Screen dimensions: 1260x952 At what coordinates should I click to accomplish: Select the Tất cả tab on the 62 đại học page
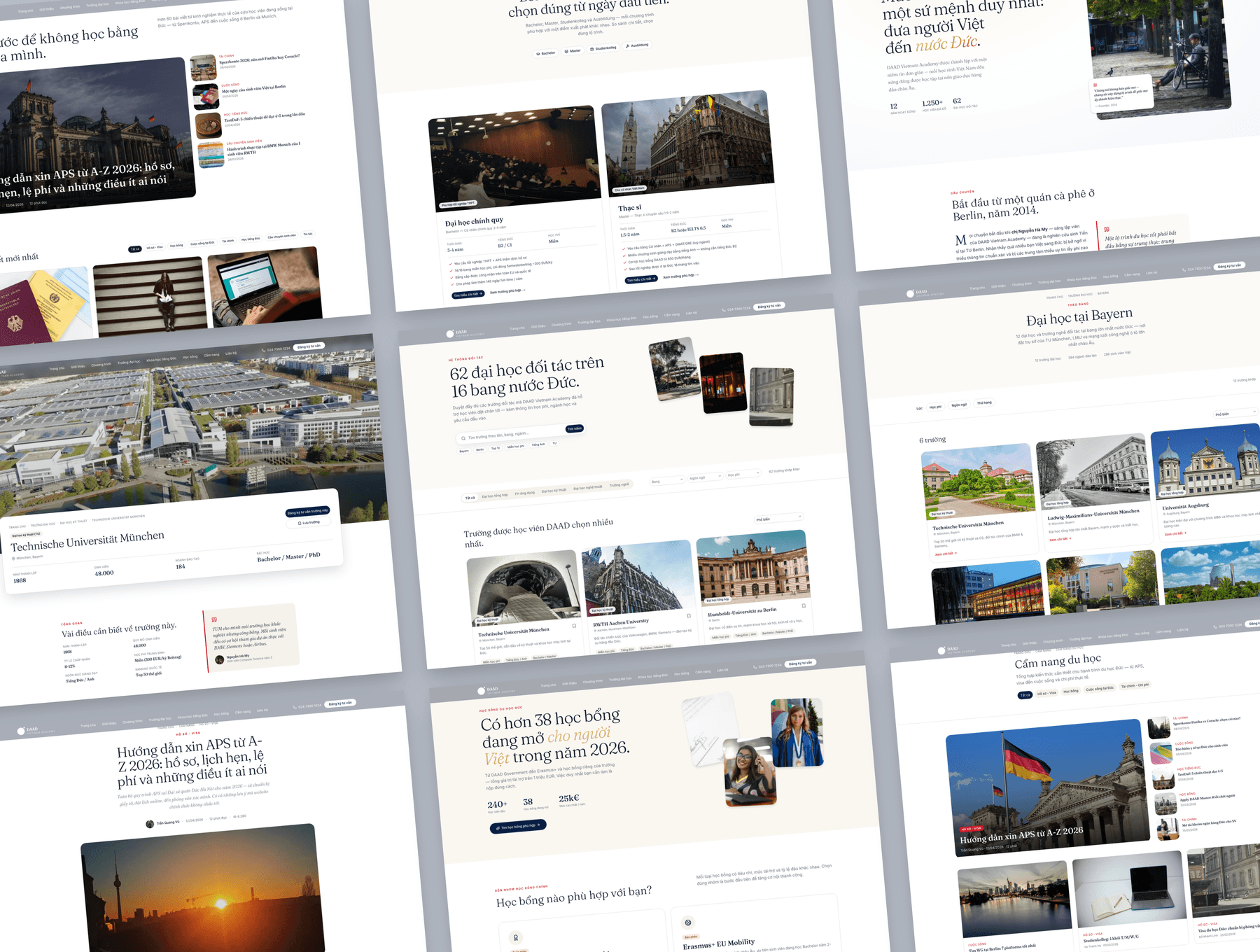click(x=470, y=498)
